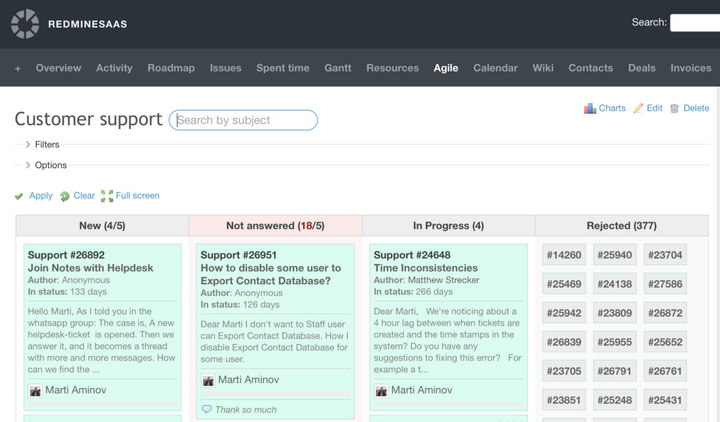Click the Full screen icon
Image resolution: width=720 pixels, height=422 pixels.
tap(106, 196)
